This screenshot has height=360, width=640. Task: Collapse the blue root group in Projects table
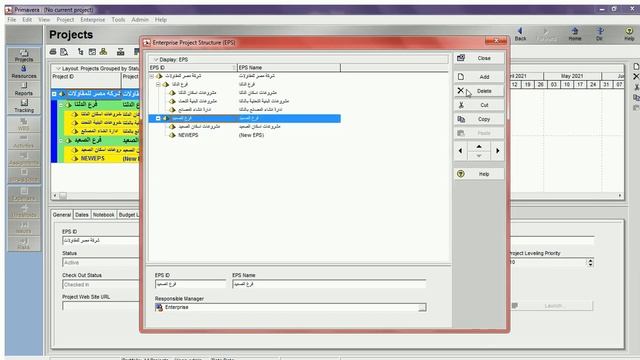(54, 94)
